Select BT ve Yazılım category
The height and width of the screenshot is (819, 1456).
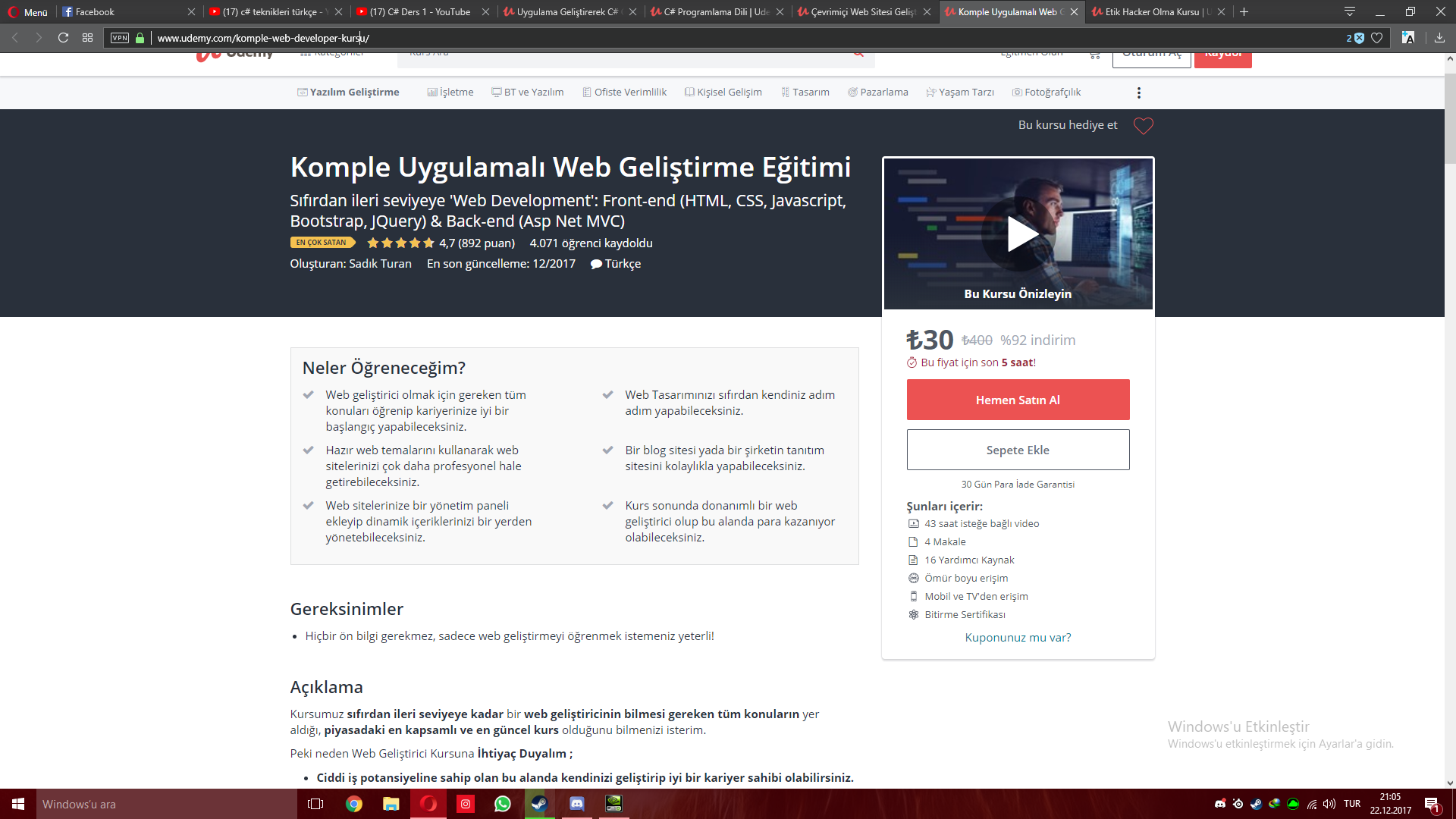(x=528, y=93)
